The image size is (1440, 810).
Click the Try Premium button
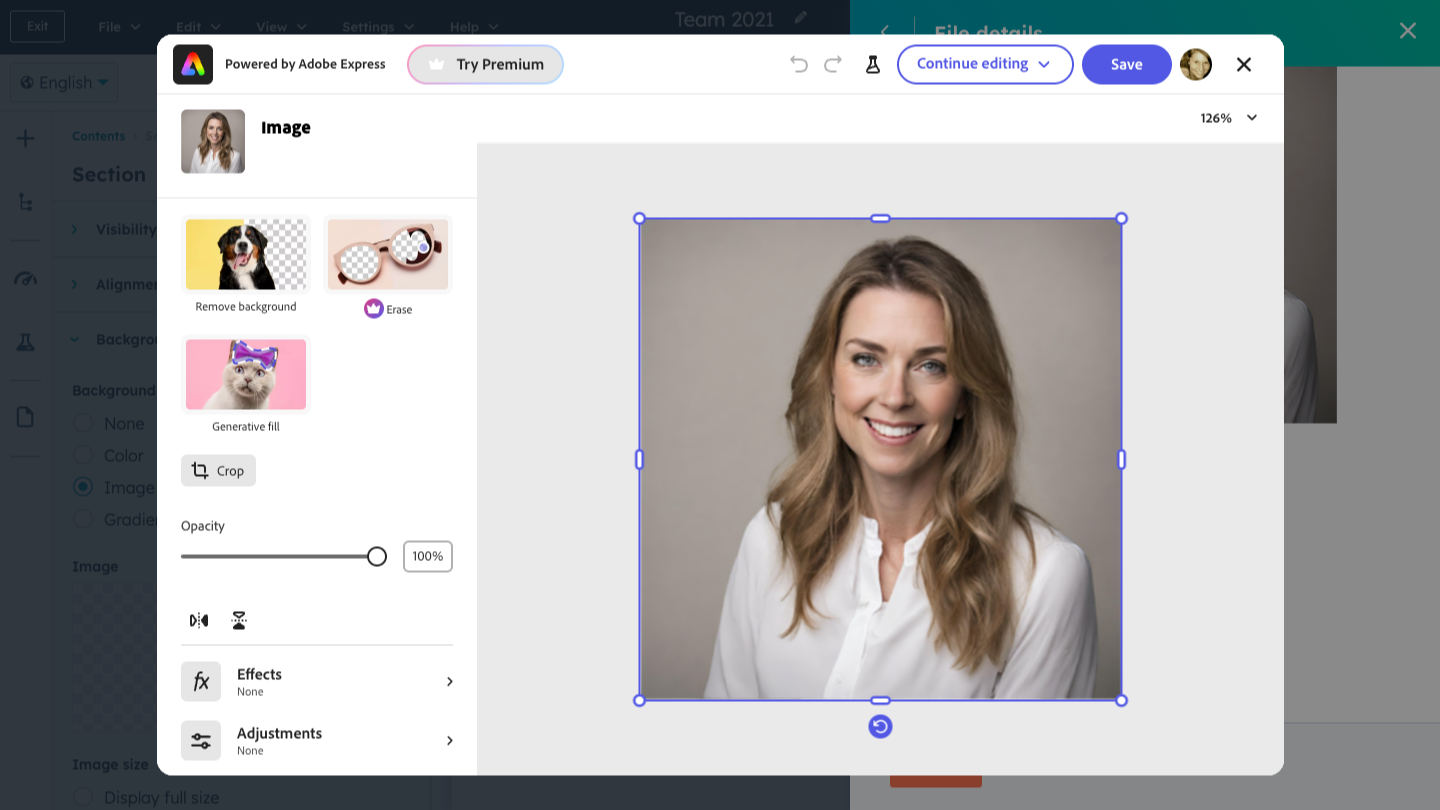click(x=485, y=64)
